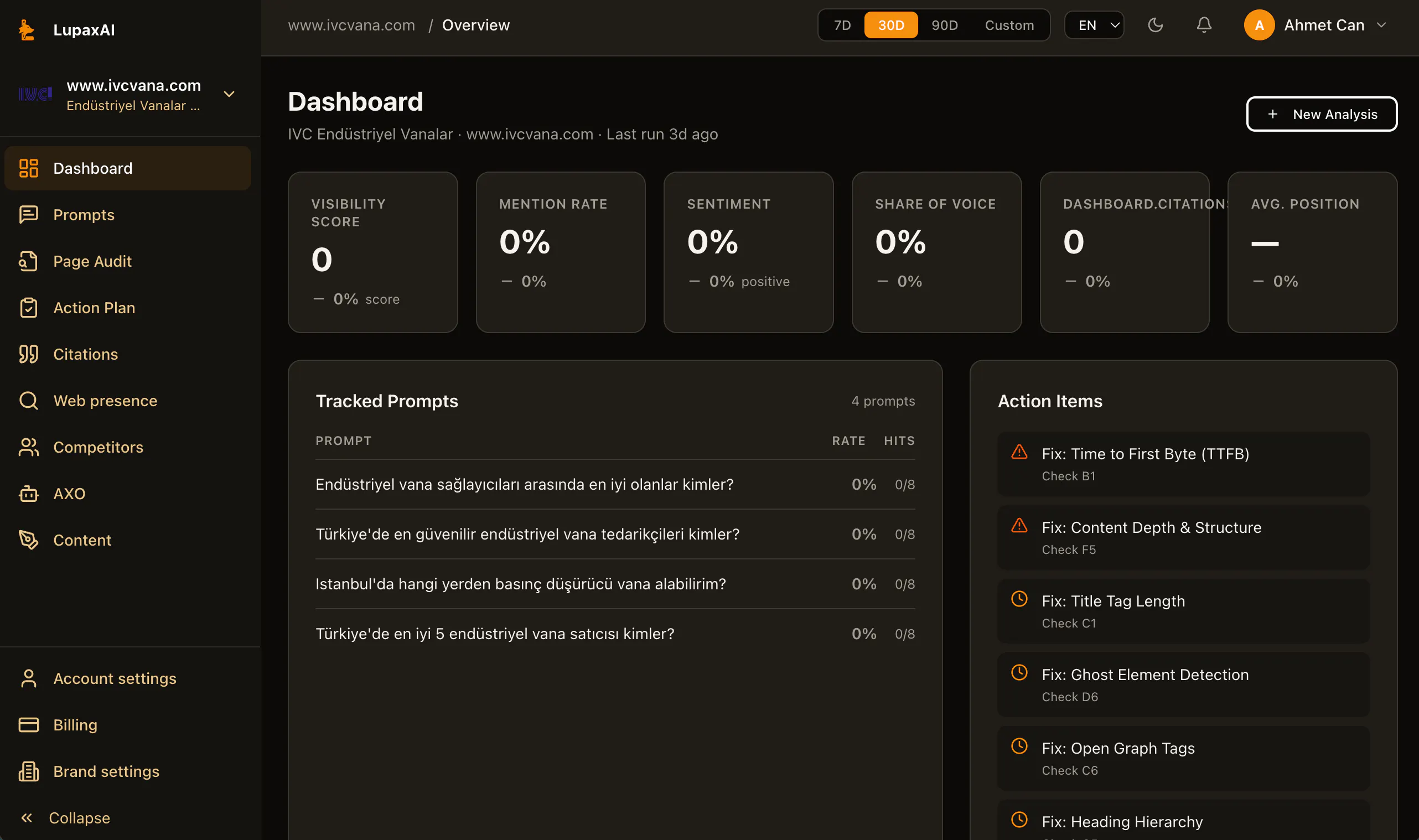Open the Sentiment card
Viewport: 1419px width, 840px height.
pyautogui.click(x=748, y=252)
